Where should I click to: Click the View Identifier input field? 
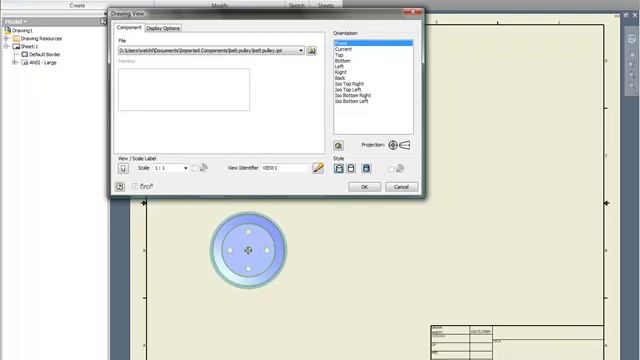tap(285, 168)
